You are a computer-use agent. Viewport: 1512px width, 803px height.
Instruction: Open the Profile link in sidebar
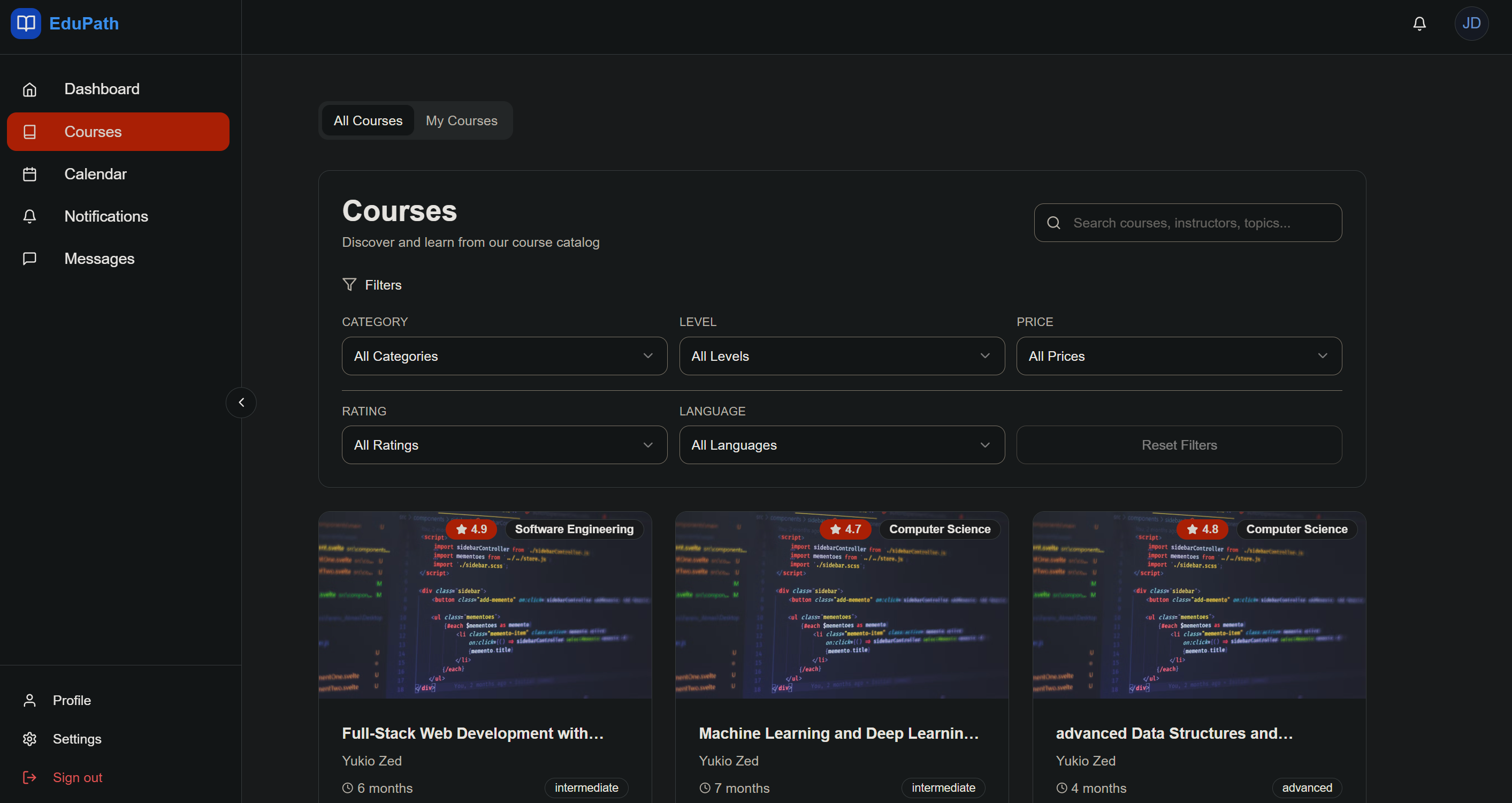point(72,700)
